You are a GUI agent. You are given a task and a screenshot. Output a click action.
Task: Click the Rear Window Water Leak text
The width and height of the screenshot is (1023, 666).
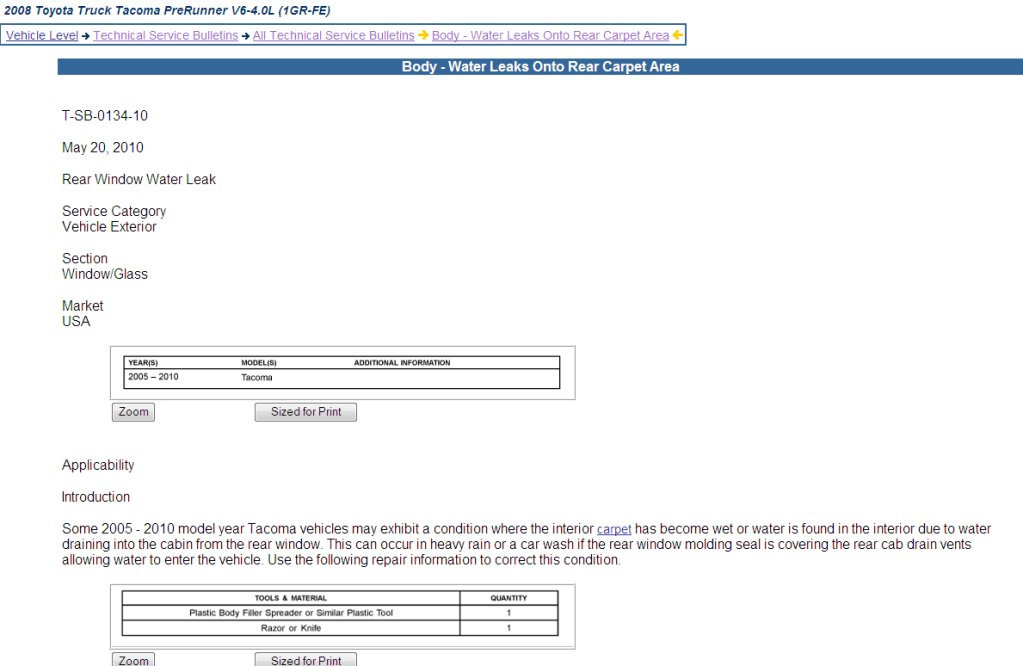tap(139, 179)
